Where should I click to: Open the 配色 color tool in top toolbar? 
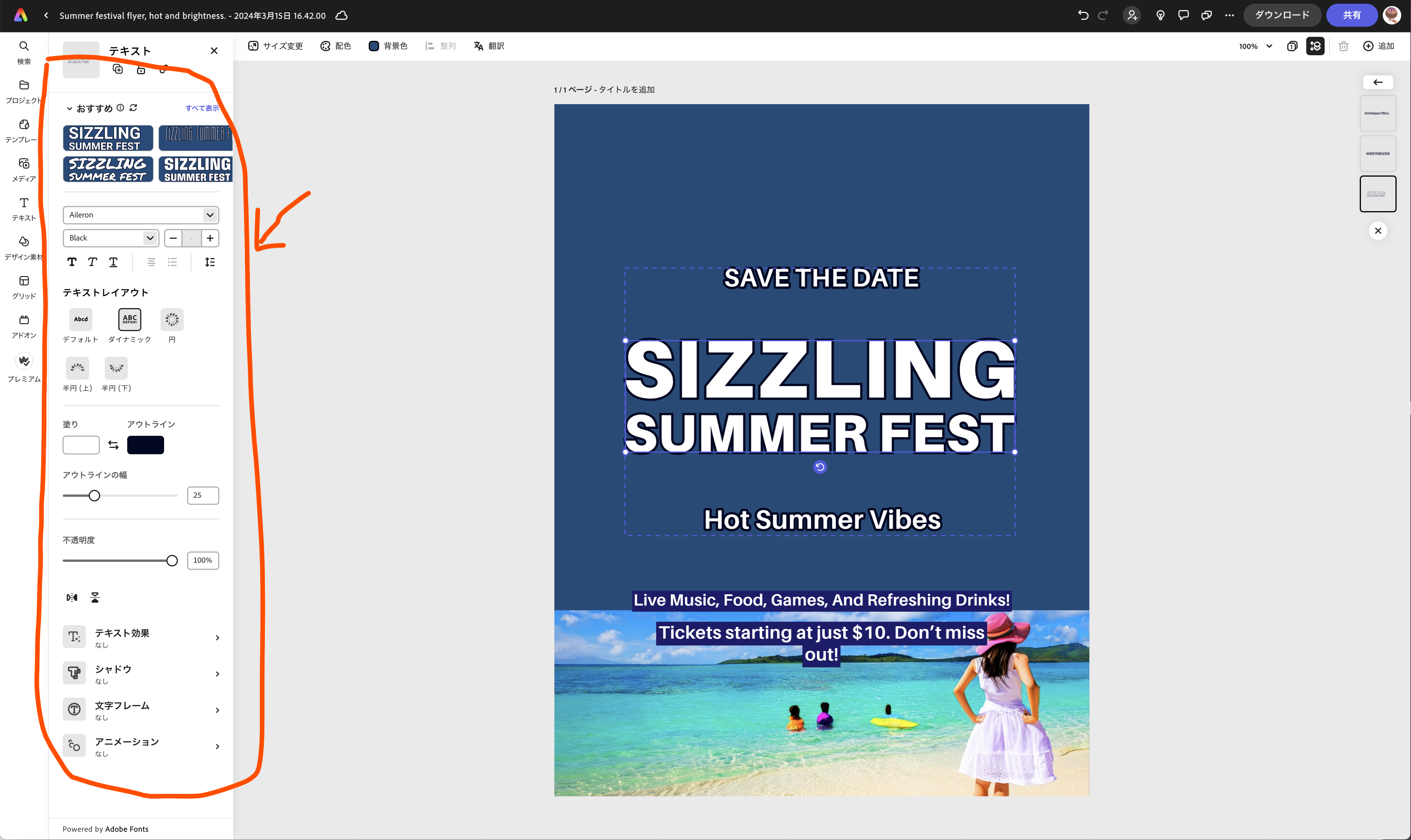point(335,46)
